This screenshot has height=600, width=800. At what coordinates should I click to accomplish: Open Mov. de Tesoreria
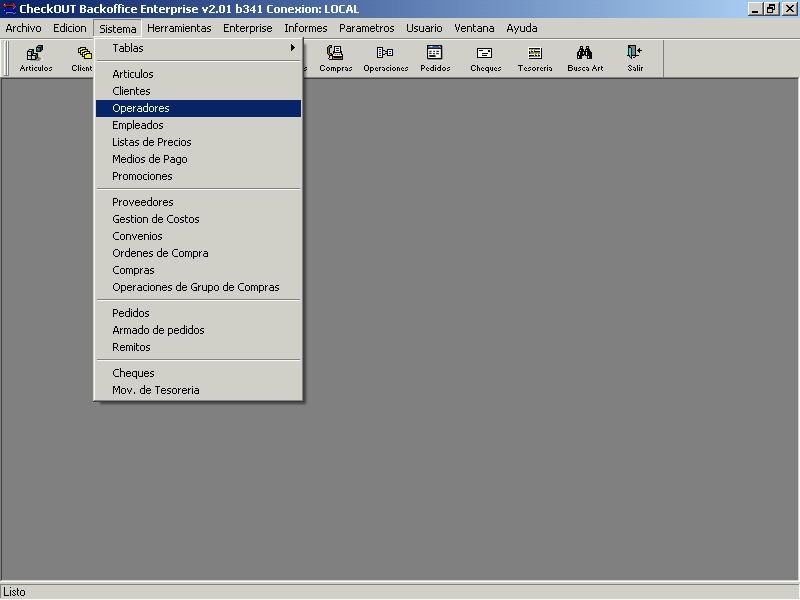click(198, 390)
